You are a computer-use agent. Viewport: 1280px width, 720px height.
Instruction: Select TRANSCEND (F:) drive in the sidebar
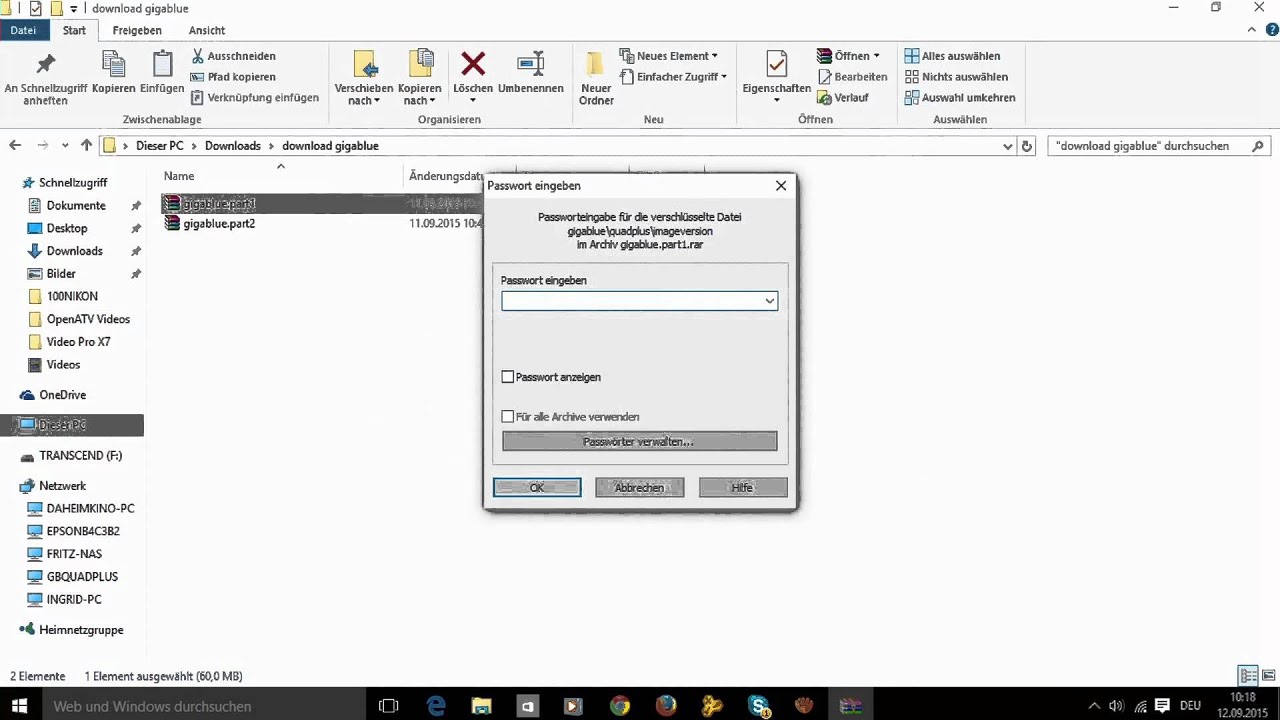click(80, 456)
